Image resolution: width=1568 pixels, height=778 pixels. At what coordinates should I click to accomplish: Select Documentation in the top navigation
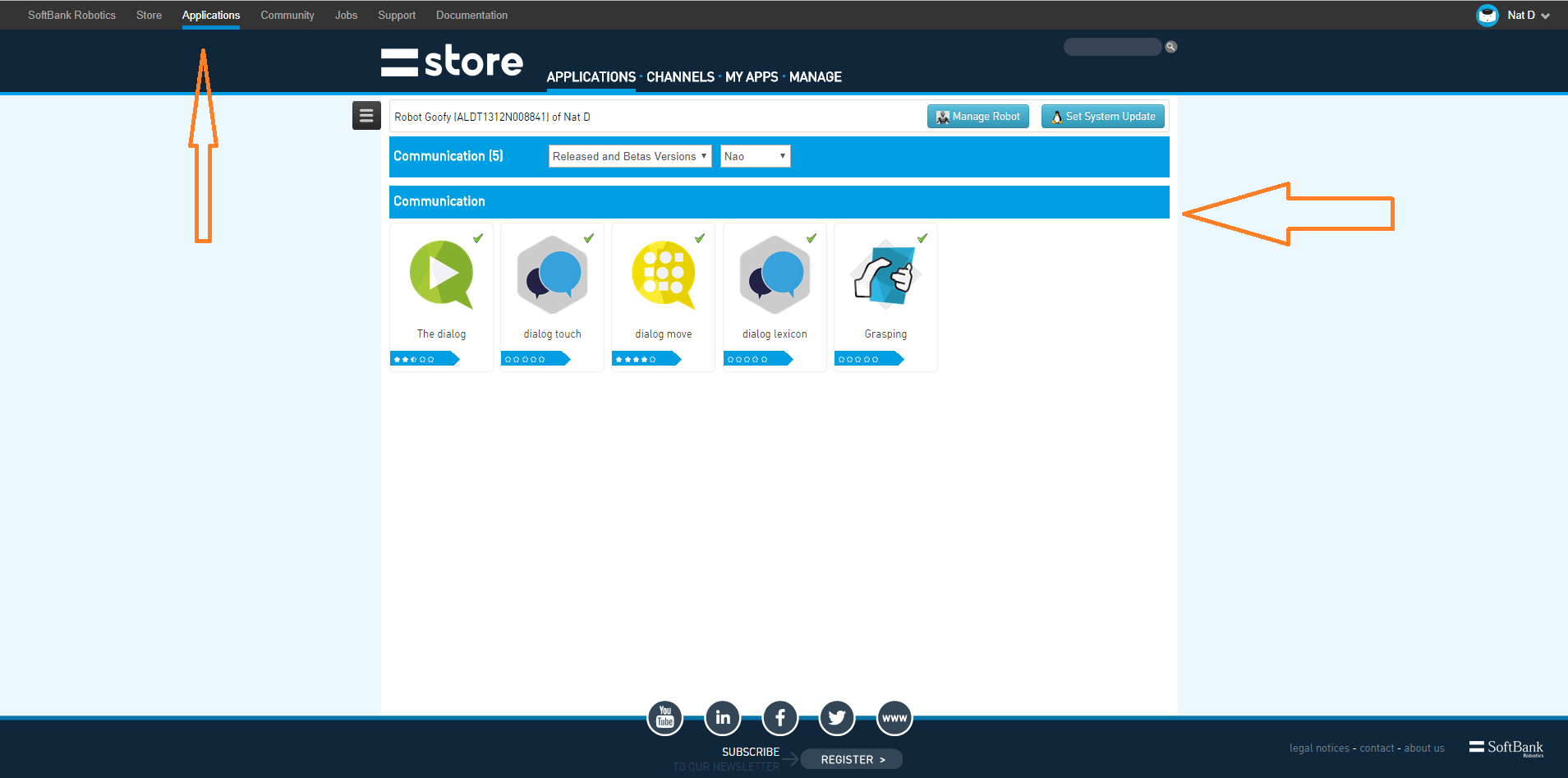pyautogui.click(x=471, y=15)
